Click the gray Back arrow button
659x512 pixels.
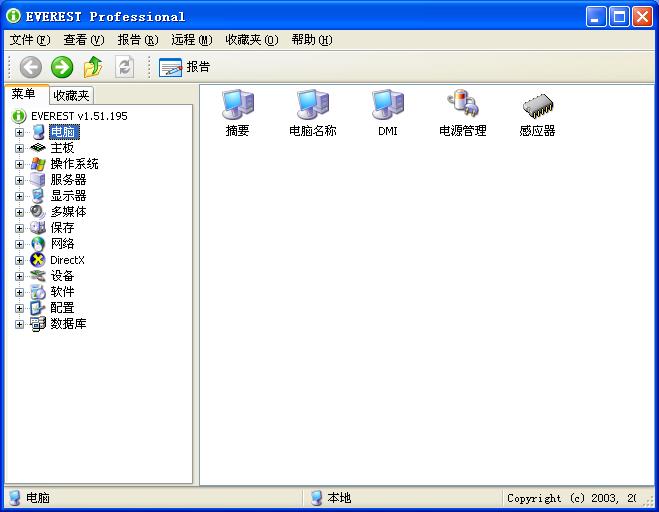pyautogui.click(x=31, y=67)
